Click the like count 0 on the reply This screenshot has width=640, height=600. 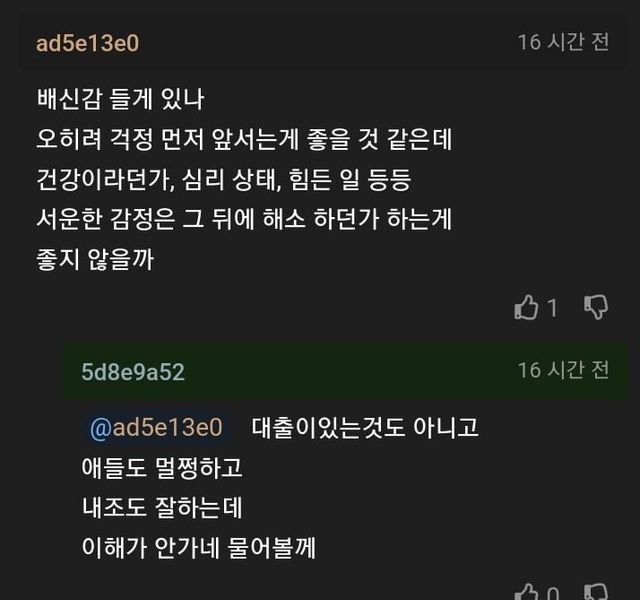coord(552,593)
